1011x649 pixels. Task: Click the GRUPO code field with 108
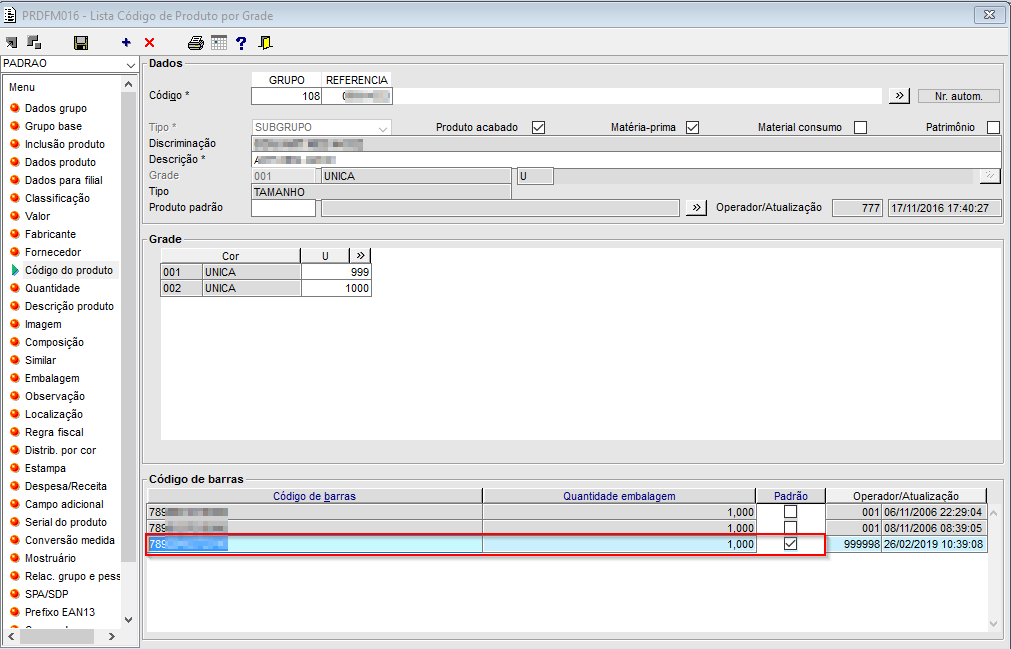click(286, 96)
